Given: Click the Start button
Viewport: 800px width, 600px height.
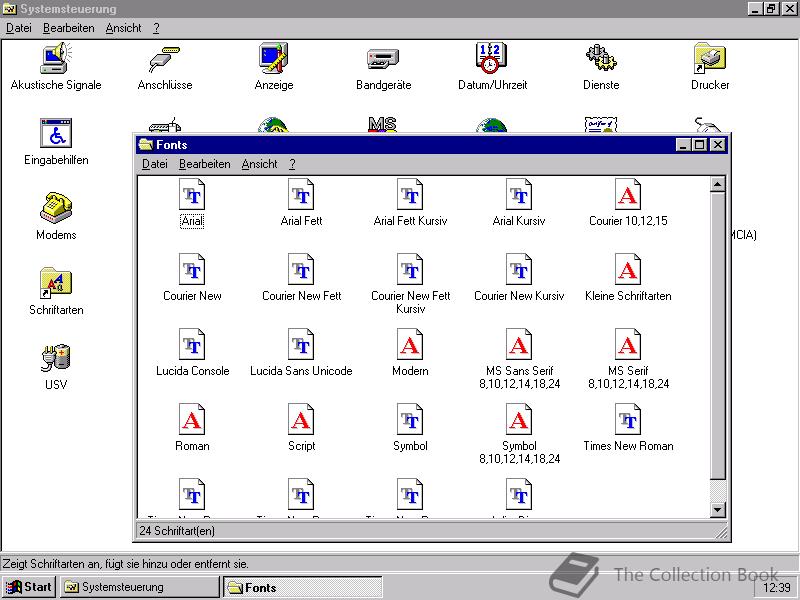Looking at the screenshot, I should click(30, 587).
